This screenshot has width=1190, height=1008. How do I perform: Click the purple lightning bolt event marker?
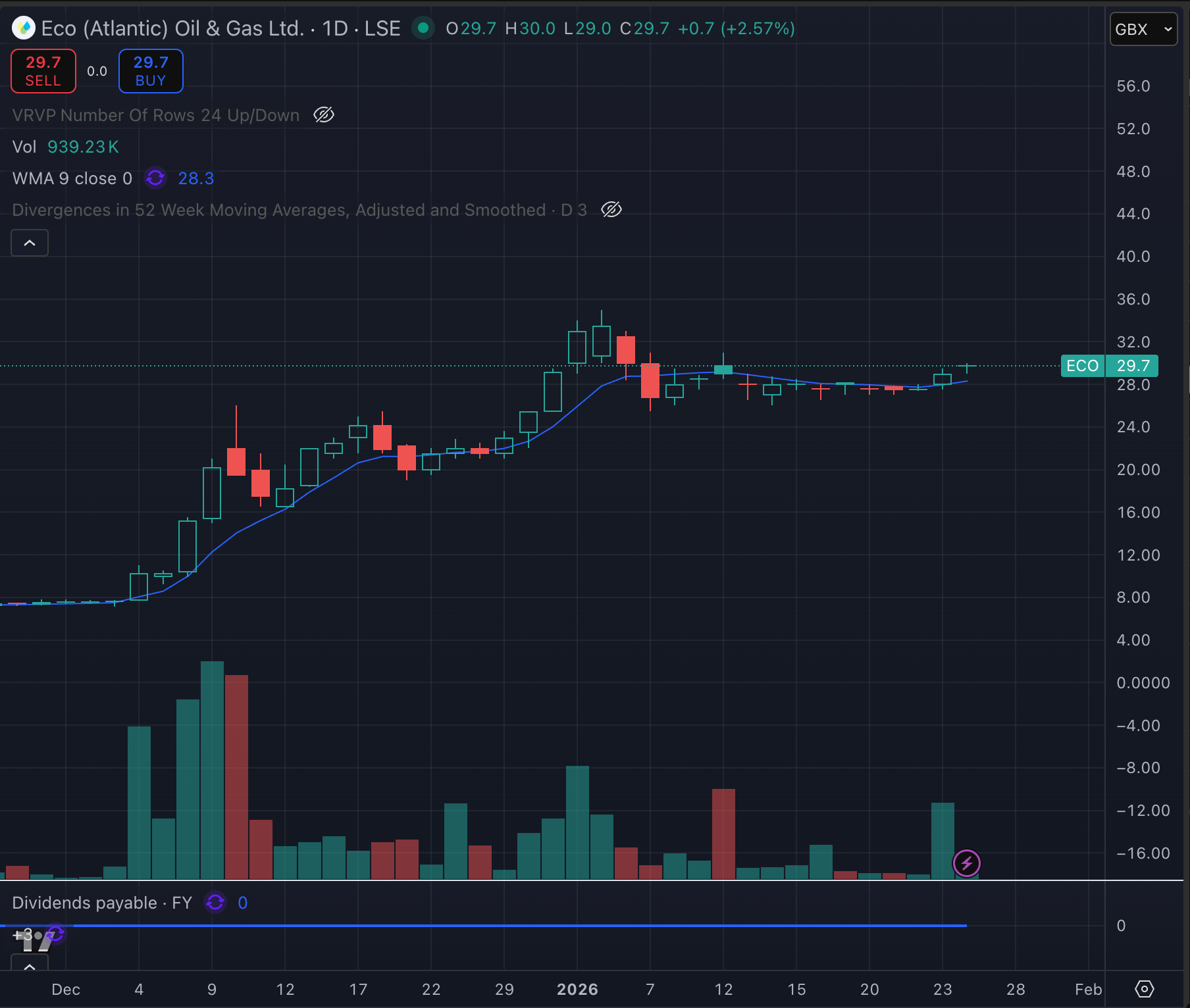967,863
